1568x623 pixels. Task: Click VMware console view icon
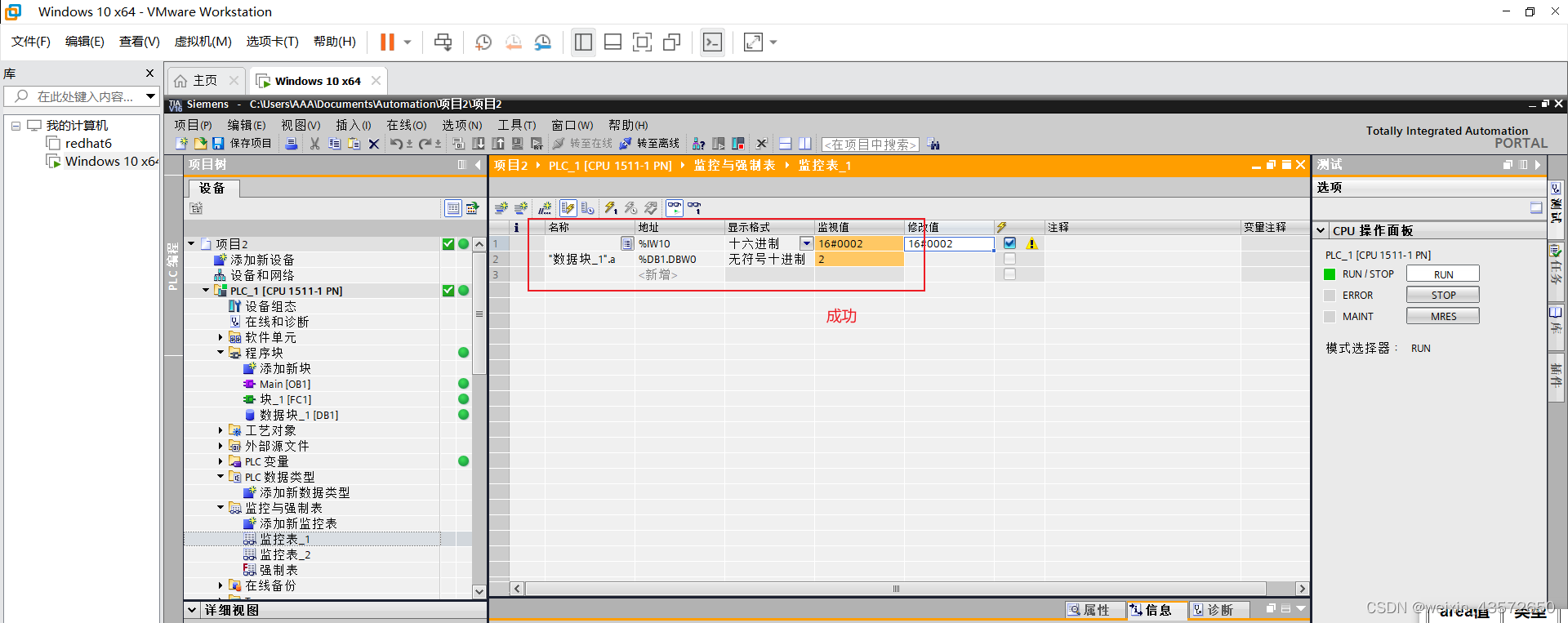coord(712,42)
